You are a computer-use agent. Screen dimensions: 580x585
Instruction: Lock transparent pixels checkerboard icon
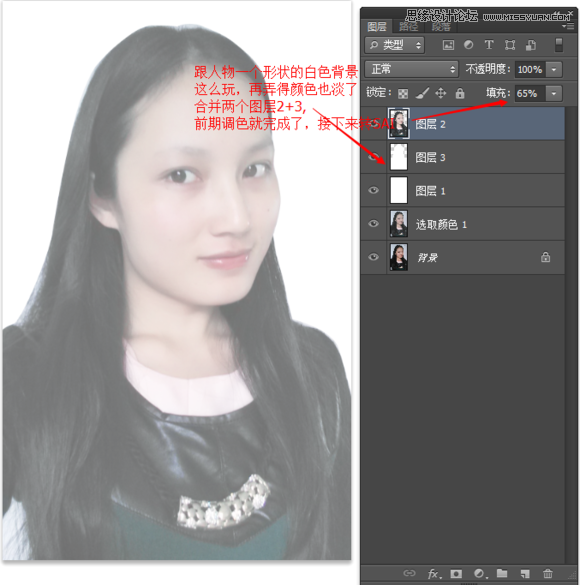click(403, 93)
